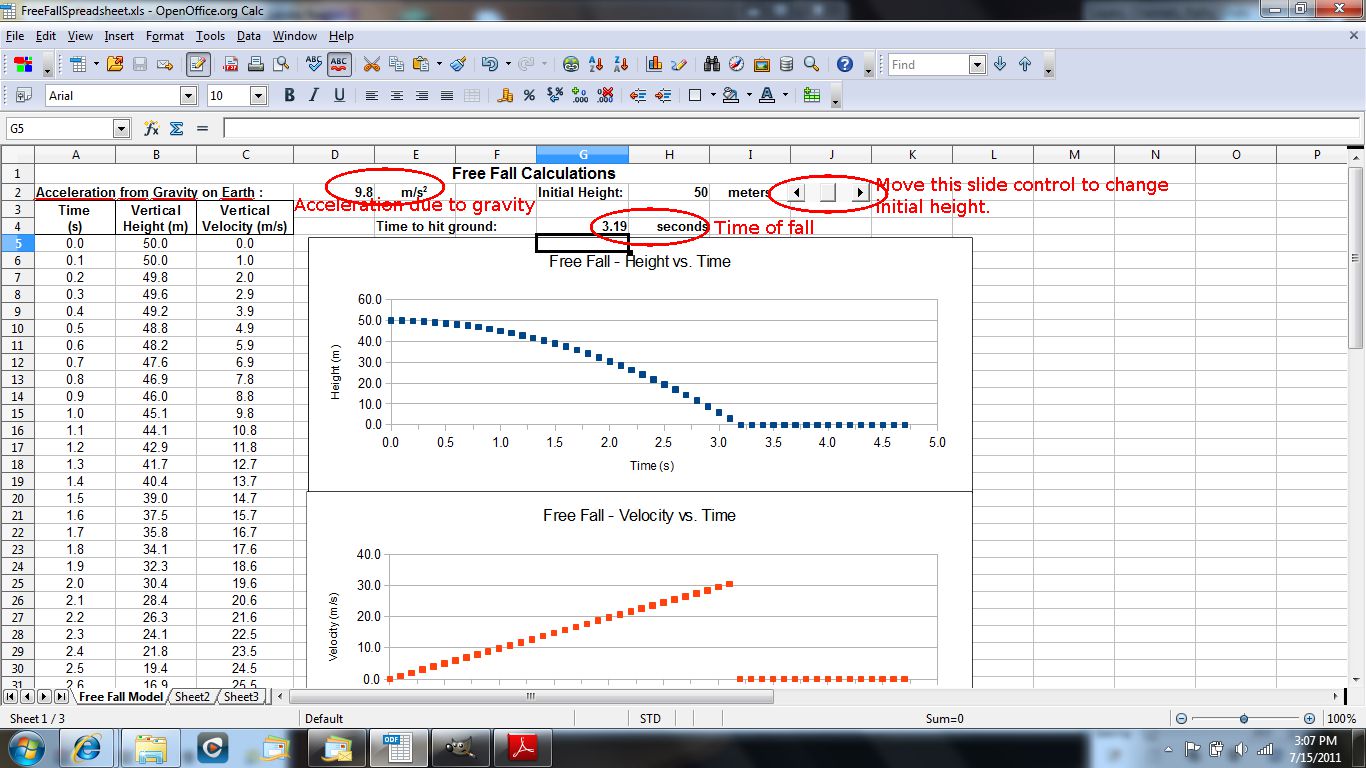This screenshot has height=768, width=1366.
Task: Open the font size dropdown
Action: point(257,95)
